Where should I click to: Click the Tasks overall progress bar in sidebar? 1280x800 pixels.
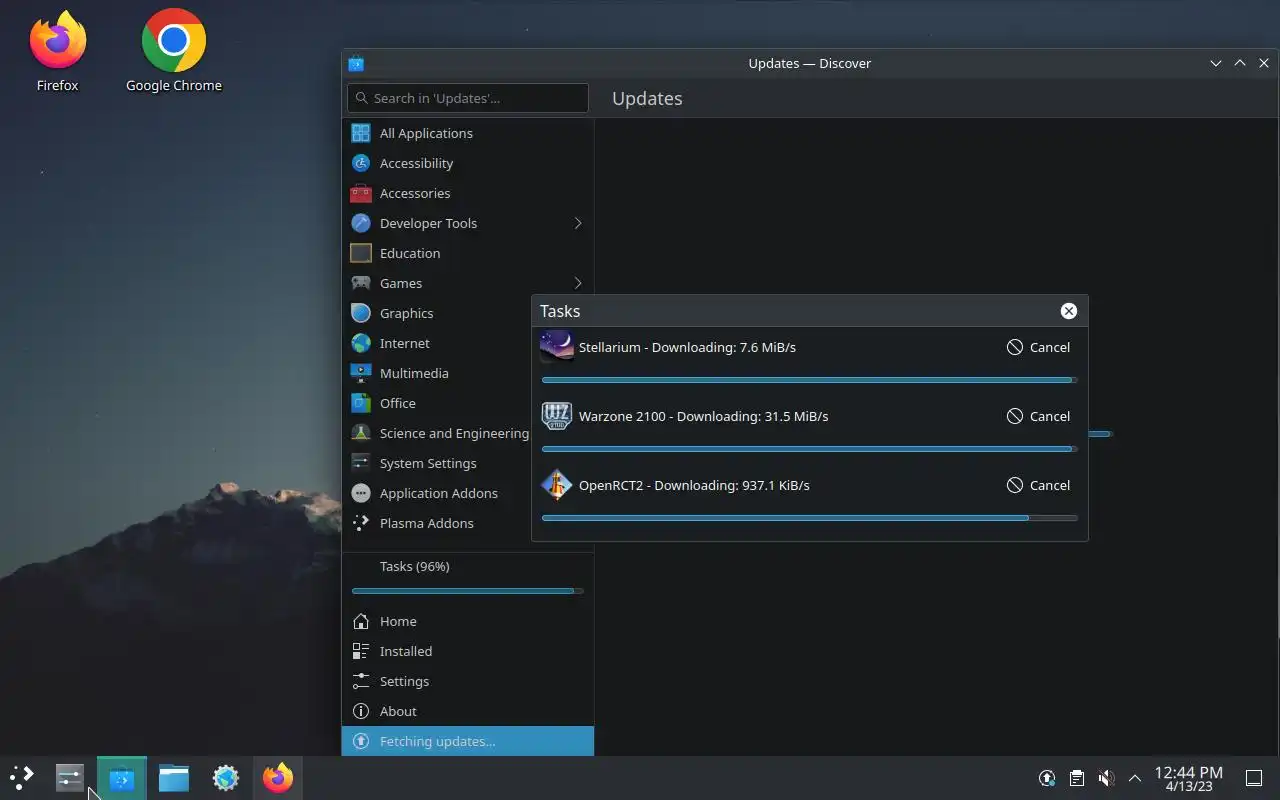[468, 591]
